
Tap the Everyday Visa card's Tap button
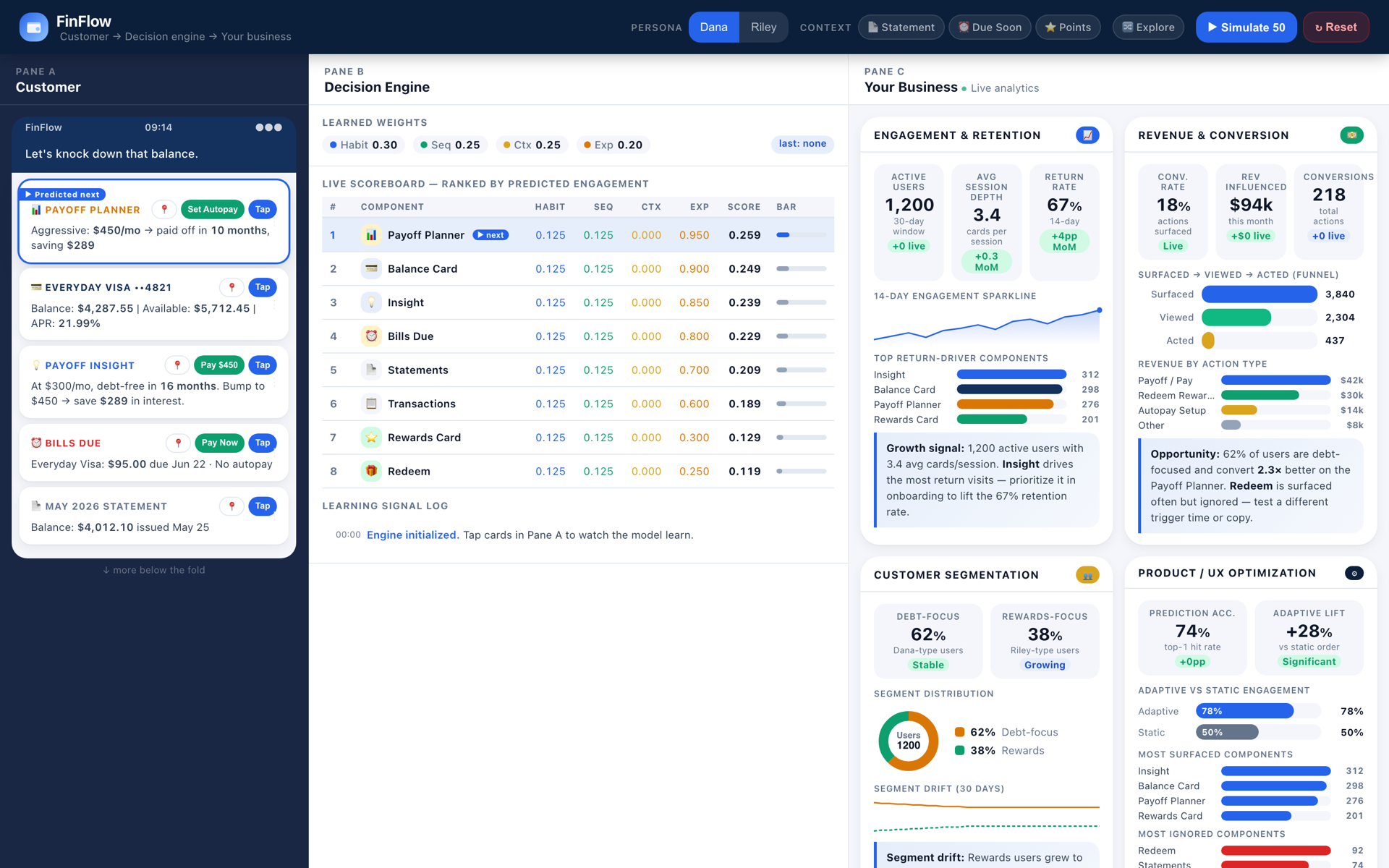coord(263,287)
